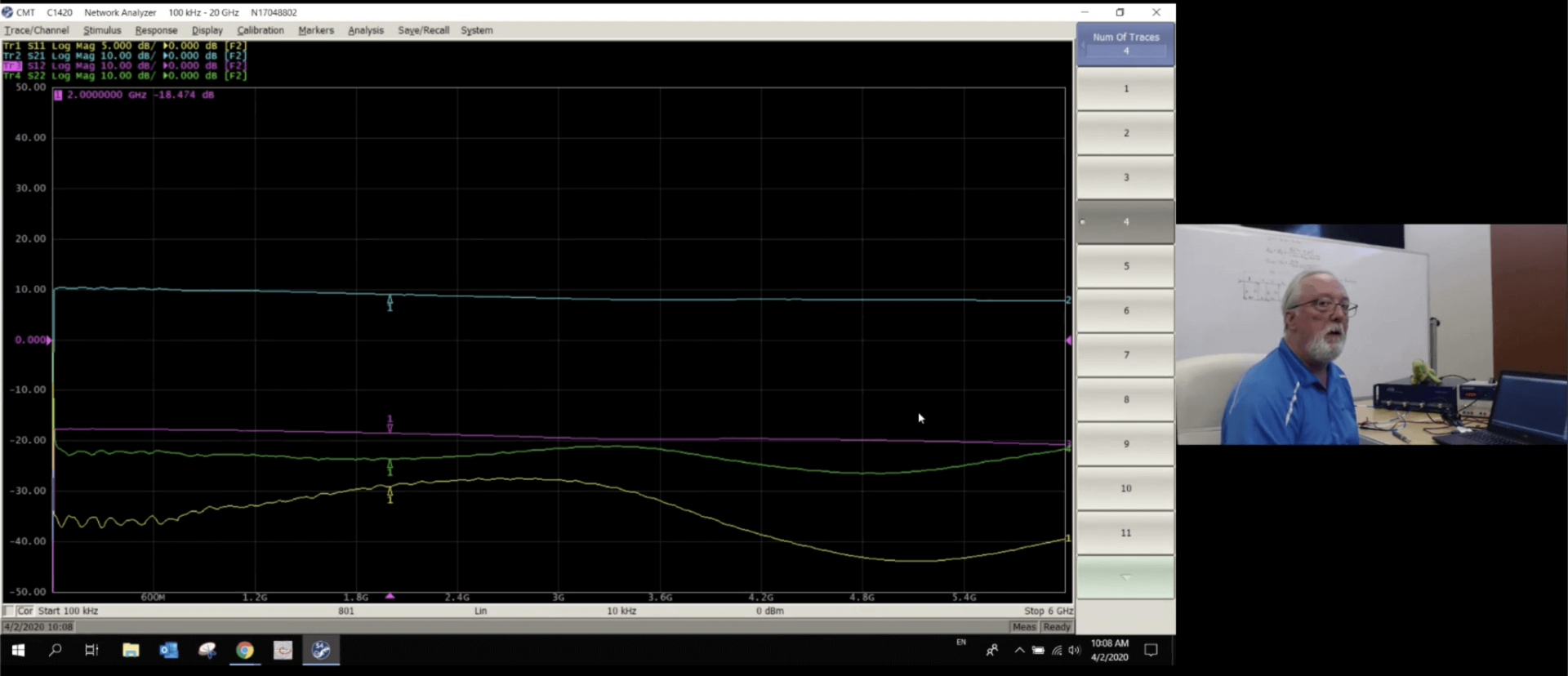
Task: Click the network analyzer app taskbar icon
Action: [321, 650]
